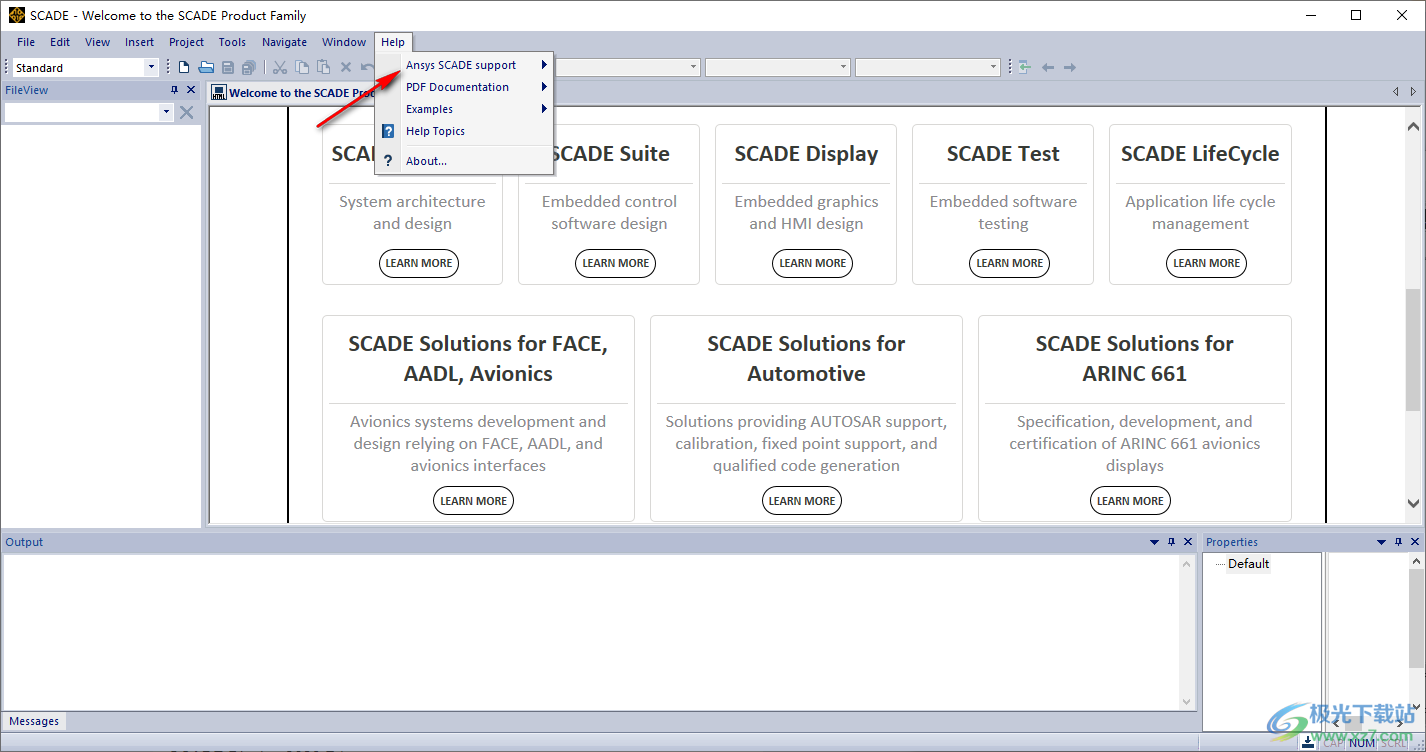Open the Project menu
Viewport: 1426px width, 752px height.
[x=186, y=42]
